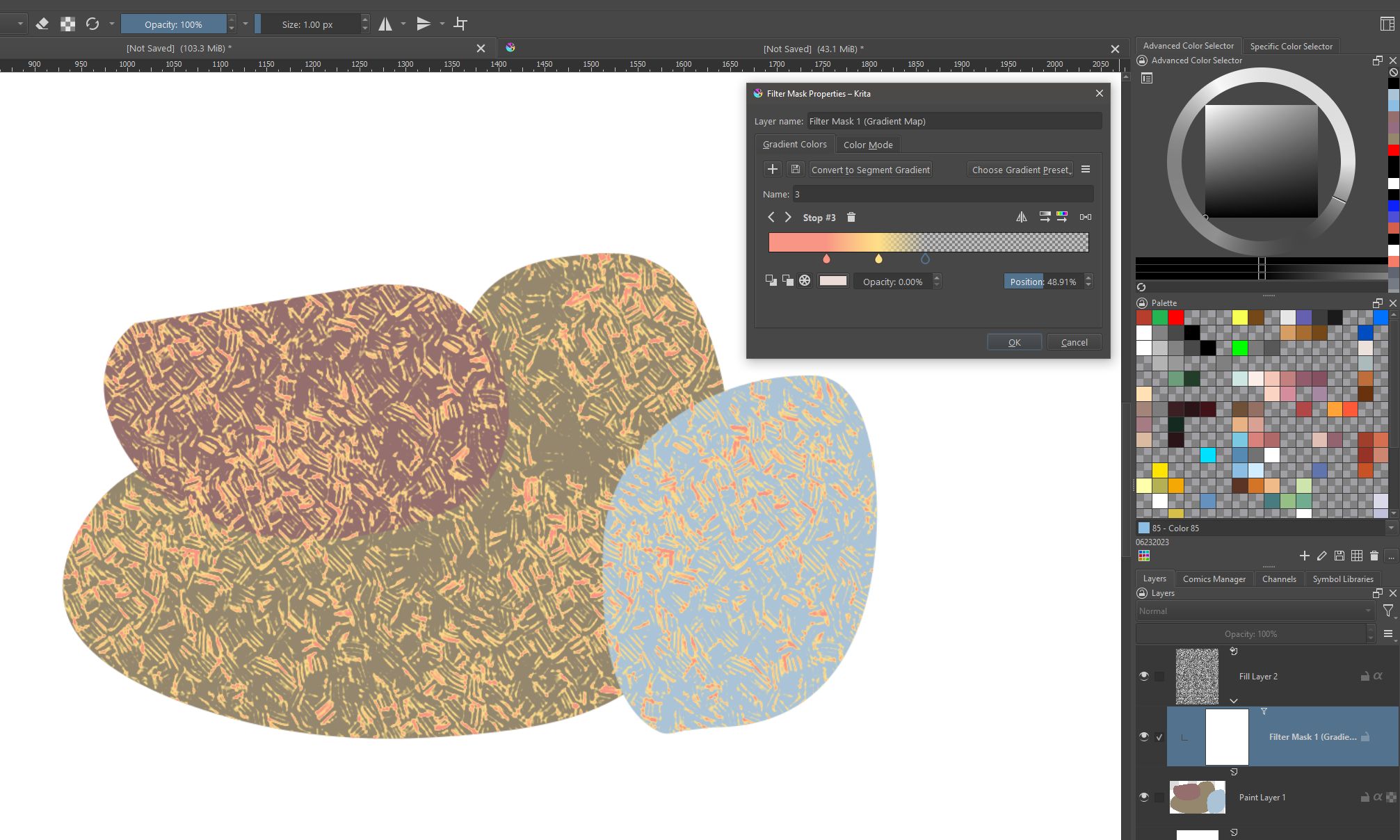Collapse Fill Layer 2 expander arrow
Image resolution: width=1400 pixels, height=840 pixels.
click(x=1233, y=700)
